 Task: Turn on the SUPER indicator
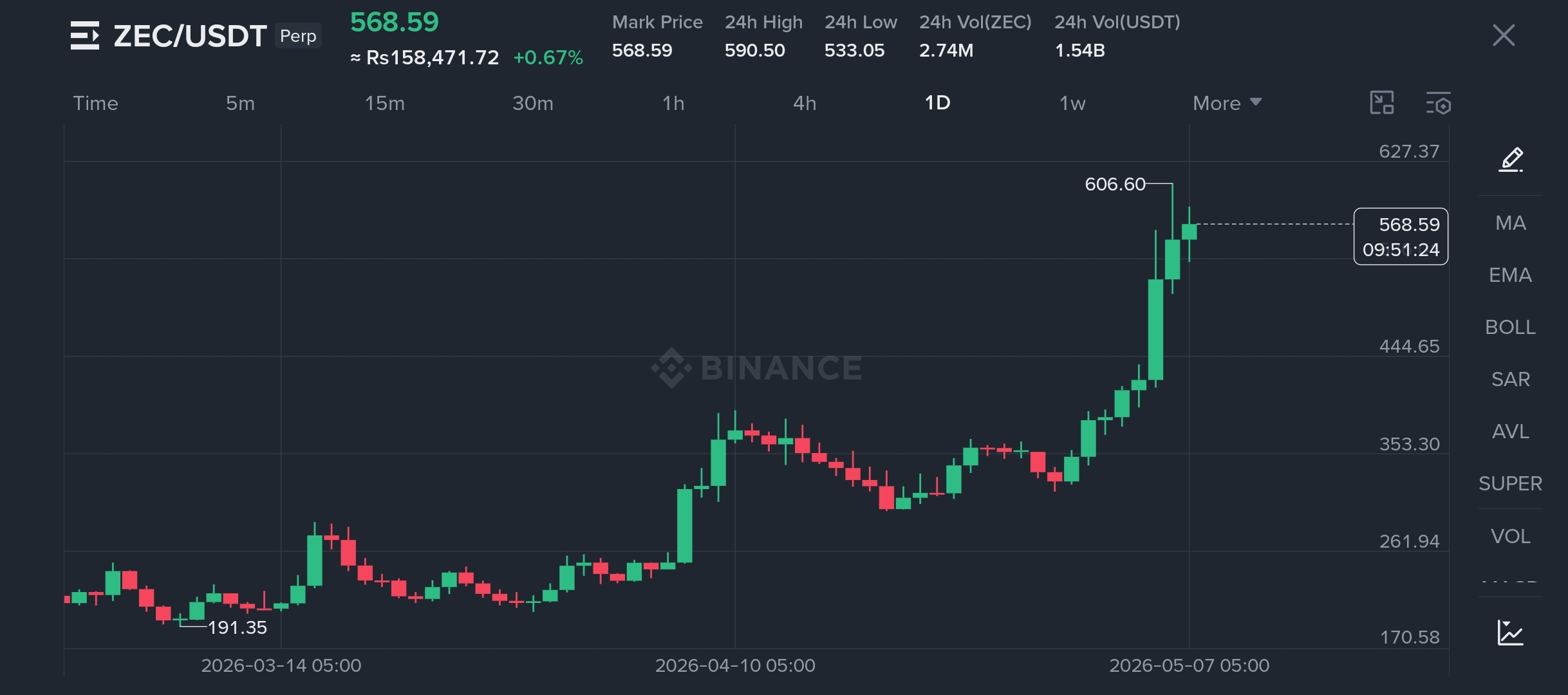(x=1510, y=484)
